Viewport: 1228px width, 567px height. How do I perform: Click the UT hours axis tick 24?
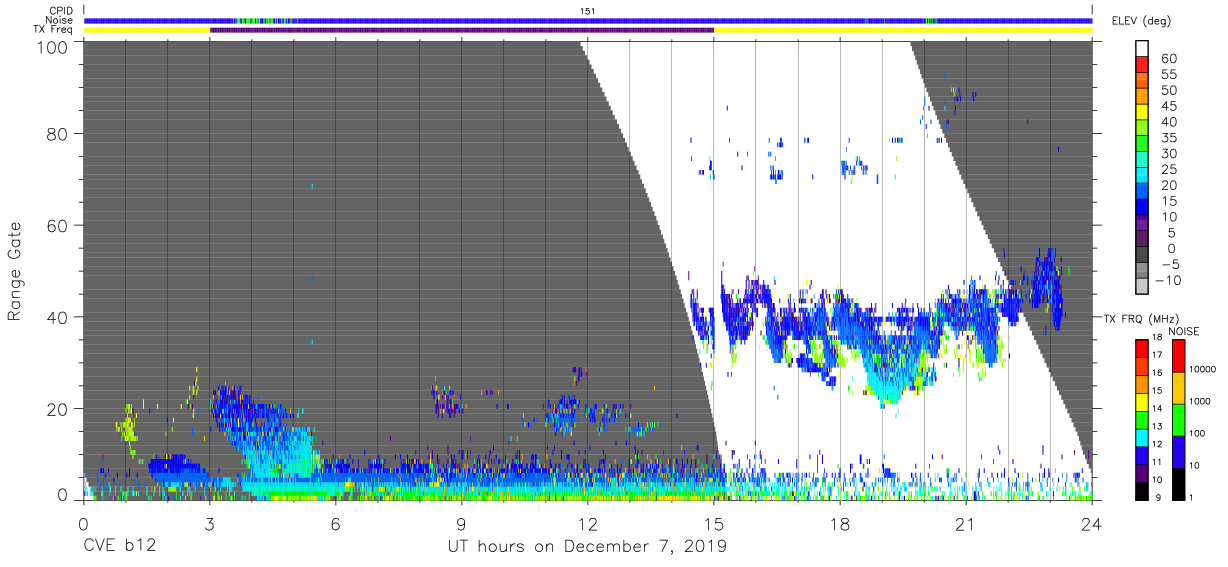(x=1092, y=524)
